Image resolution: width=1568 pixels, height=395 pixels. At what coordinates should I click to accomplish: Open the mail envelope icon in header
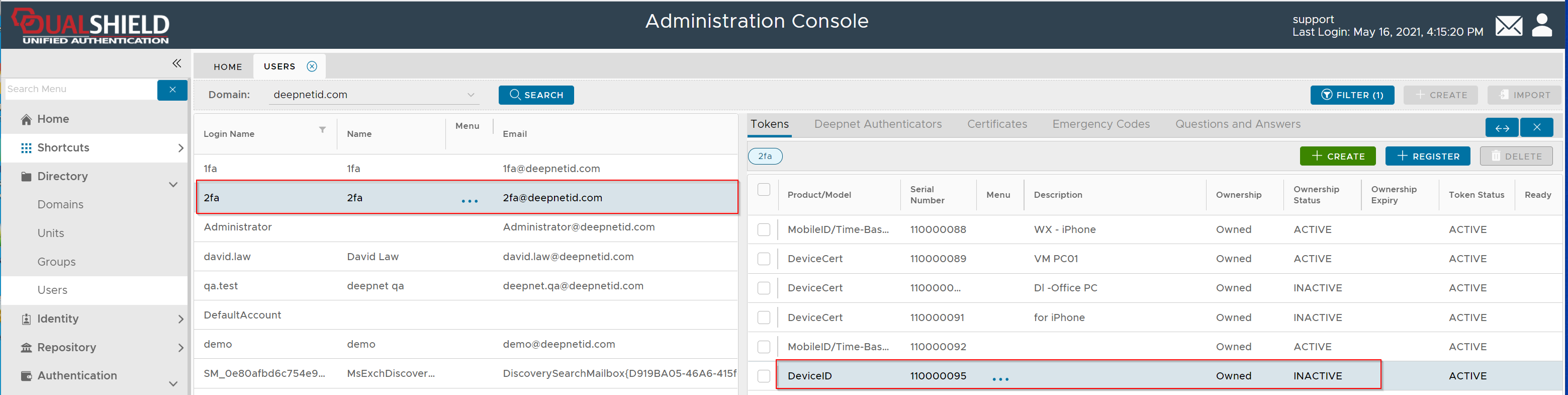[x=1508, y=26]
